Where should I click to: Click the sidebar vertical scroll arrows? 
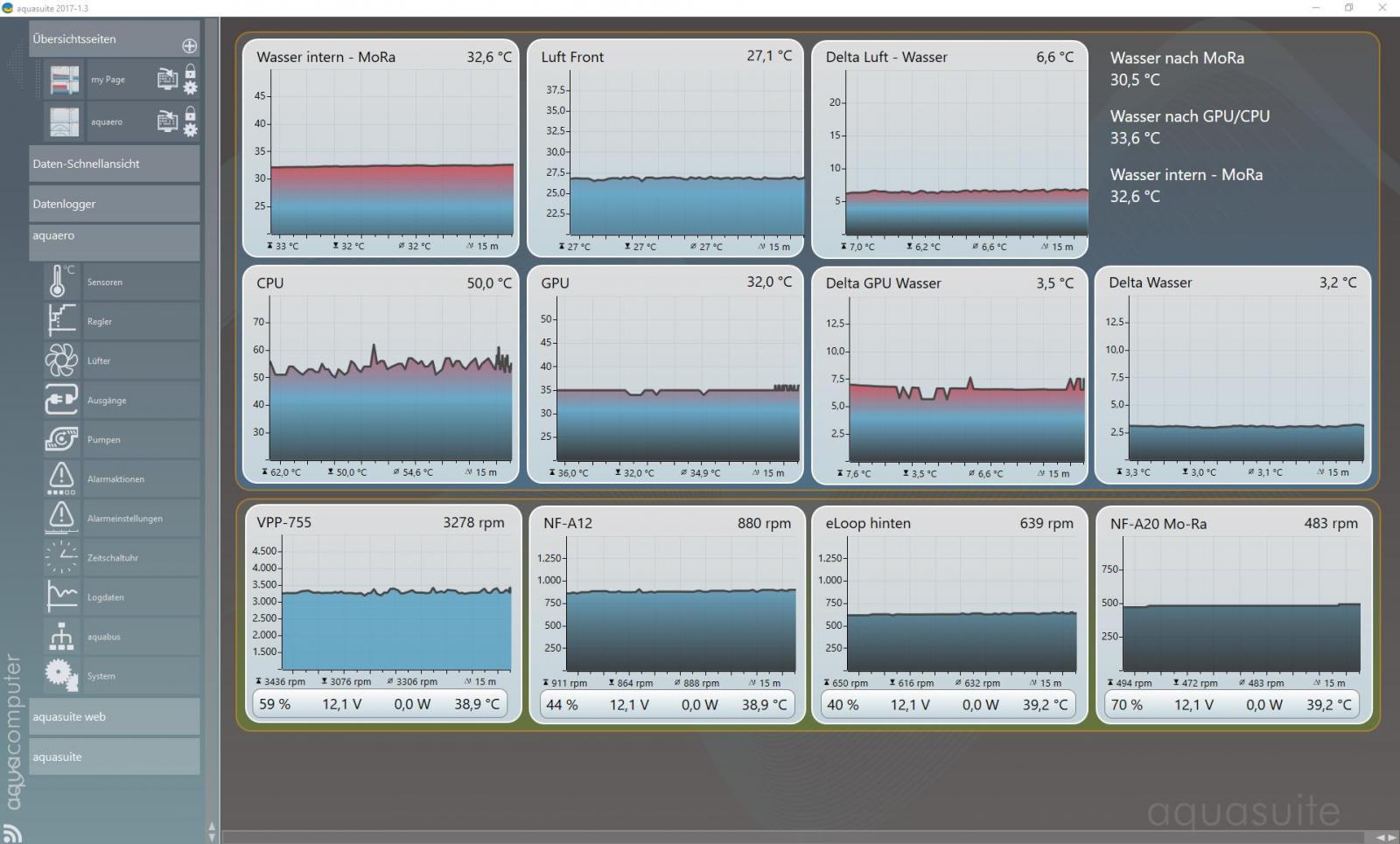point(211,833)
